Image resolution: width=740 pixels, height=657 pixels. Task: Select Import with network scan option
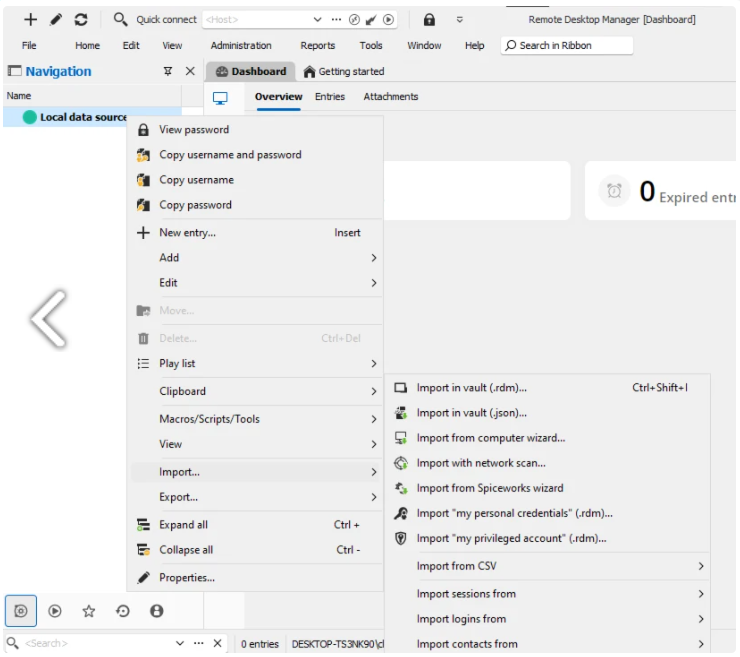point(480,463)
